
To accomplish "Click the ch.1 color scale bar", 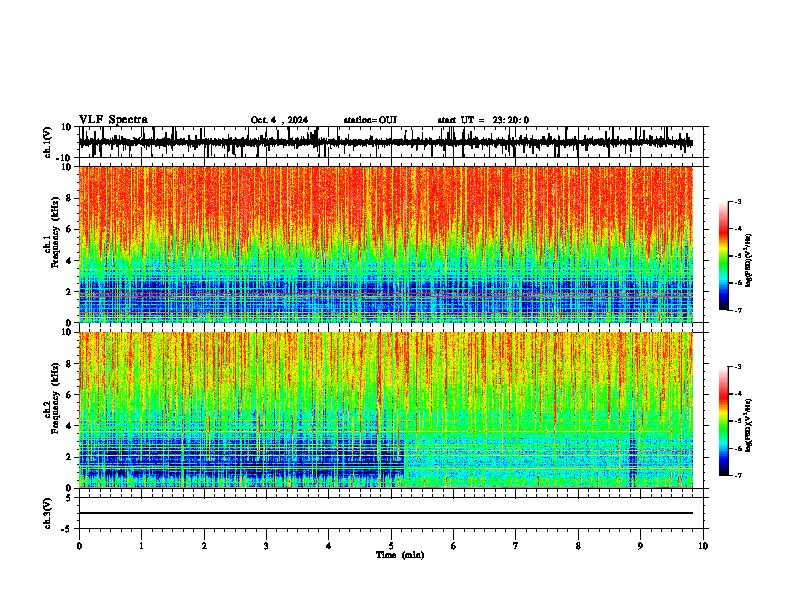I will pyautogui.click(x=724, y=256).
